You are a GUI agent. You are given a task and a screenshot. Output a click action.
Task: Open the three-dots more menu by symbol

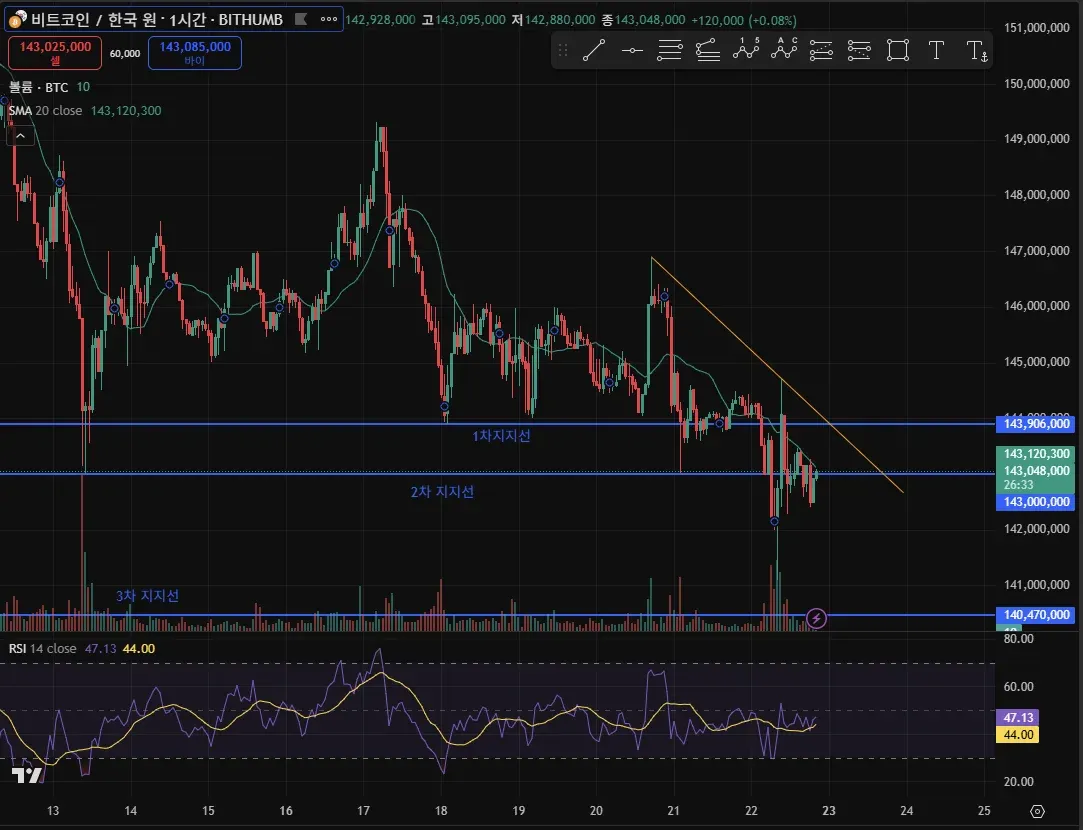click(329, 19)
